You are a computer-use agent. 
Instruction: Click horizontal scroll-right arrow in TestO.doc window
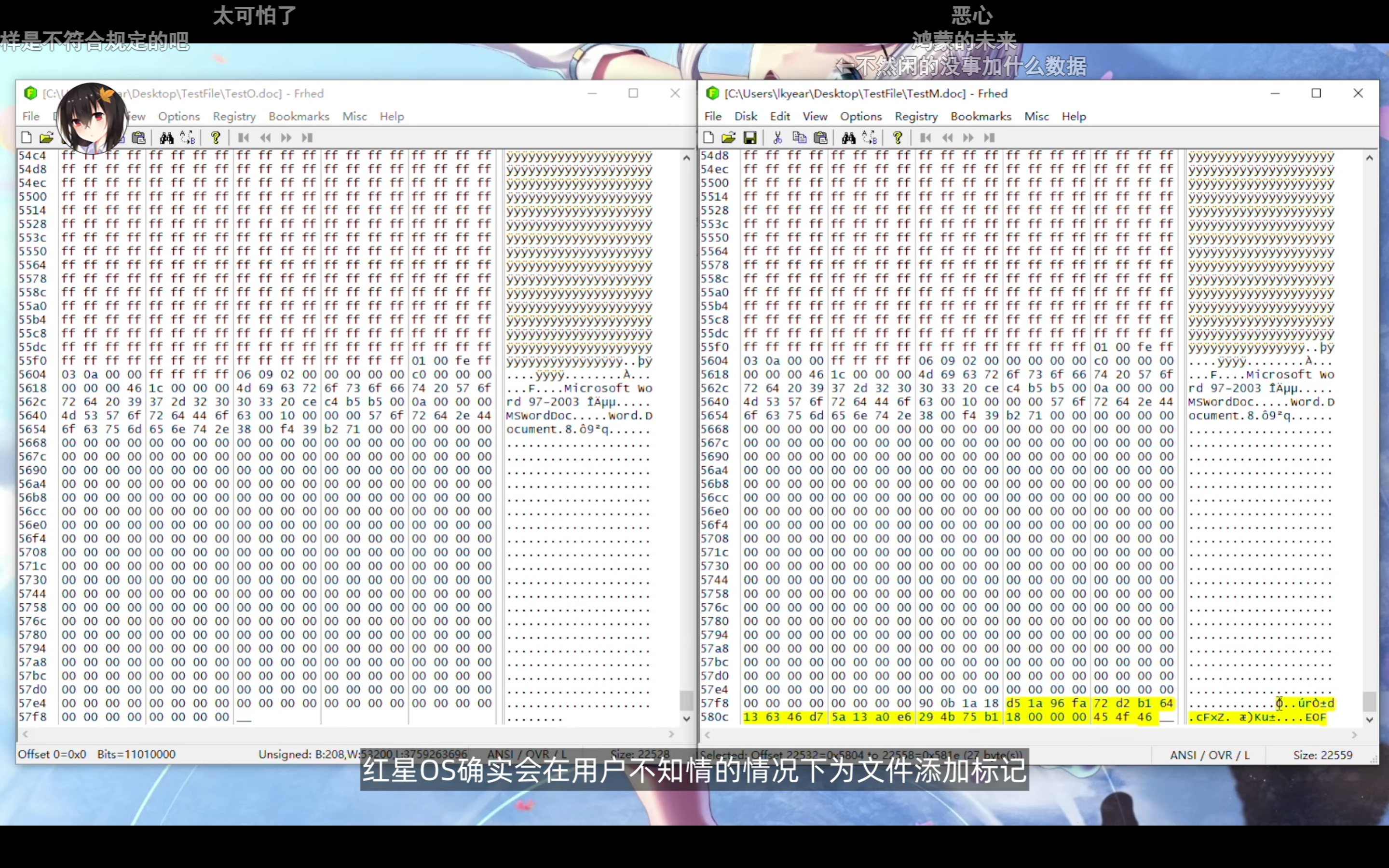(671, 734)
